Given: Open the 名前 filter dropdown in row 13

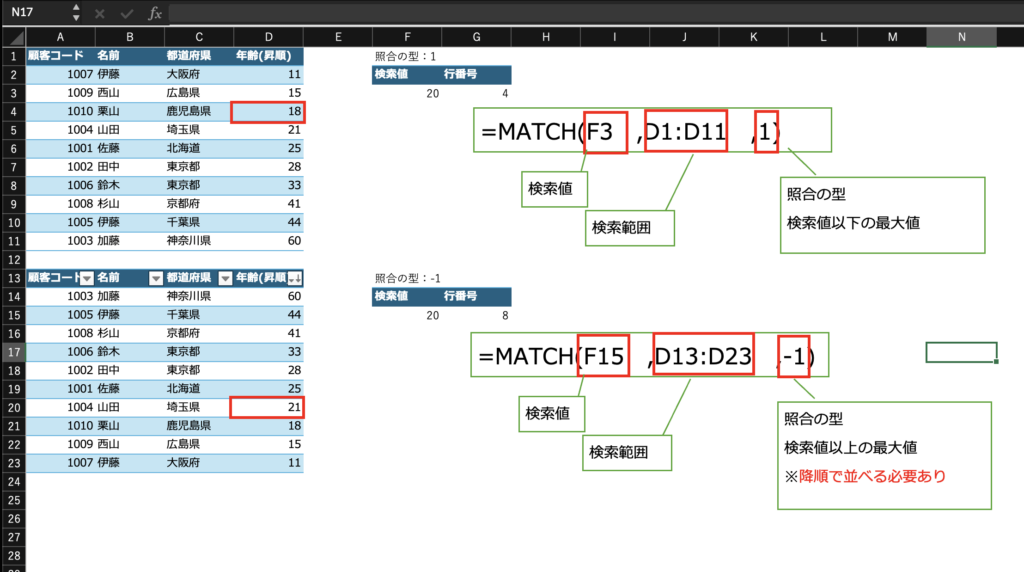Looking at the screenshot, I should click(x=156, y=278).
